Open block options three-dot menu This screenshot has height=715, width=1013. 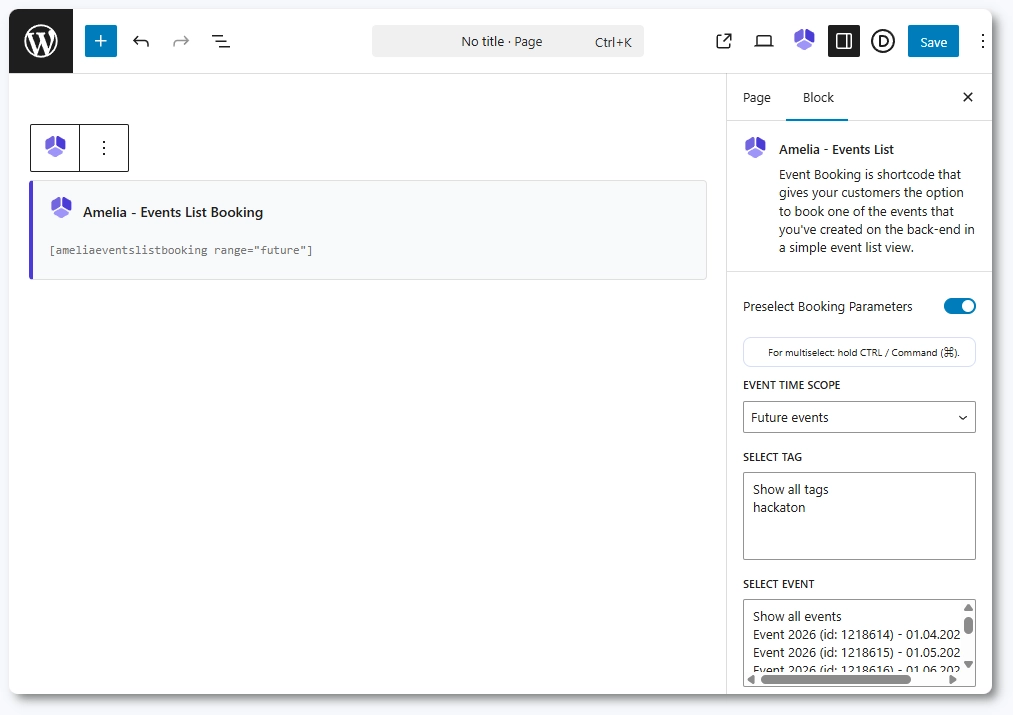[x=104, y=148]
